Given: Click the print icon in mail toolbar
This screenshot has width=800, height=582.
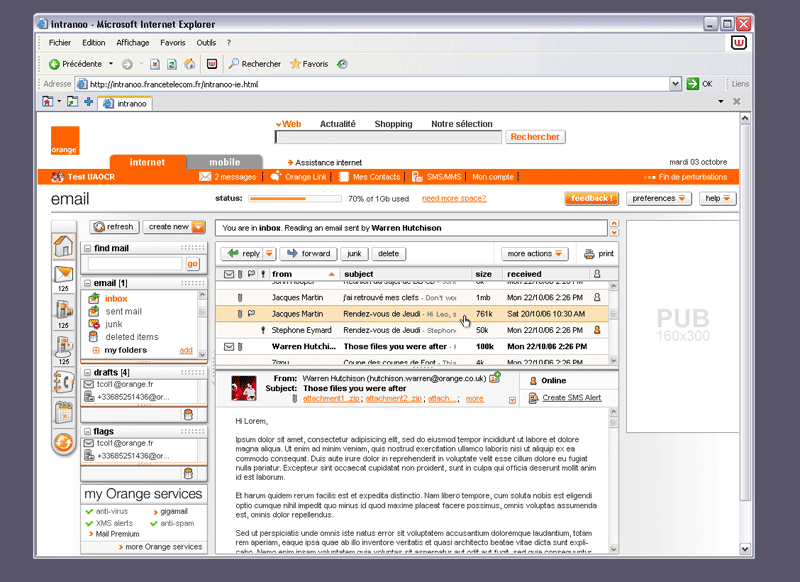Looking at the screenshot, I should pyautogui.click(x=590, y=254).
